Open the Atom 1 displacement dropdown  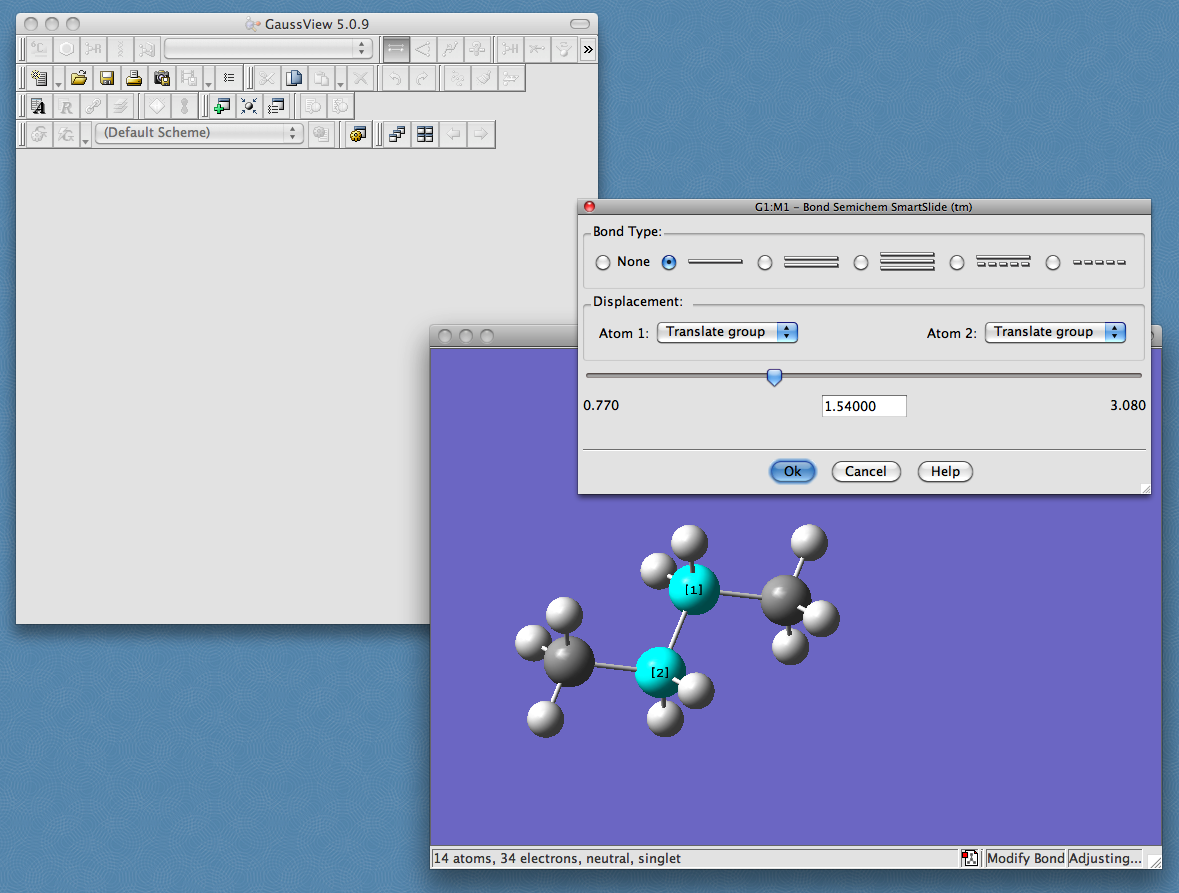tap(727, 332)
